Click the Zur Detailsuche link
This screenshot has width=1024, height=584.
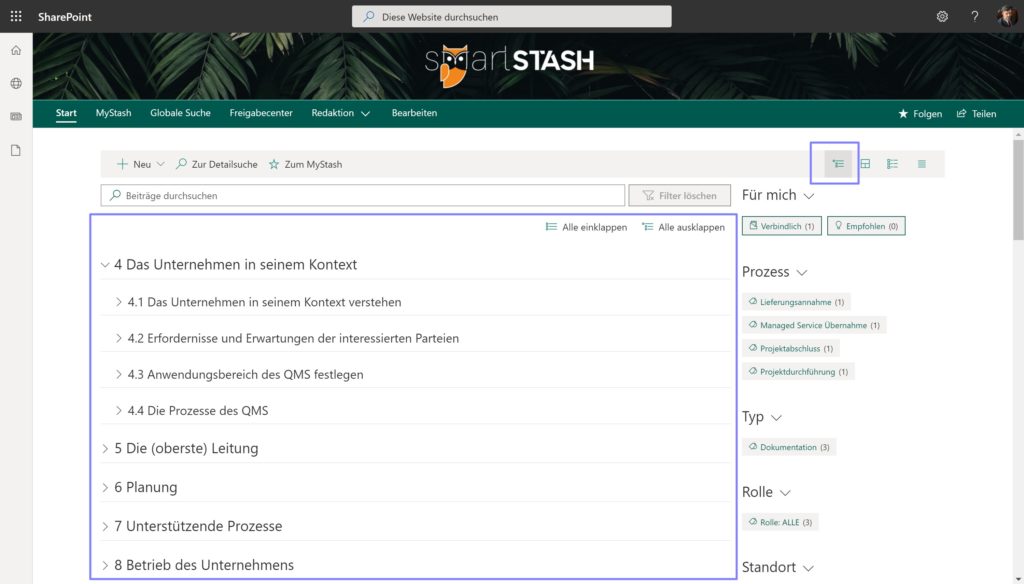(217, 164)
